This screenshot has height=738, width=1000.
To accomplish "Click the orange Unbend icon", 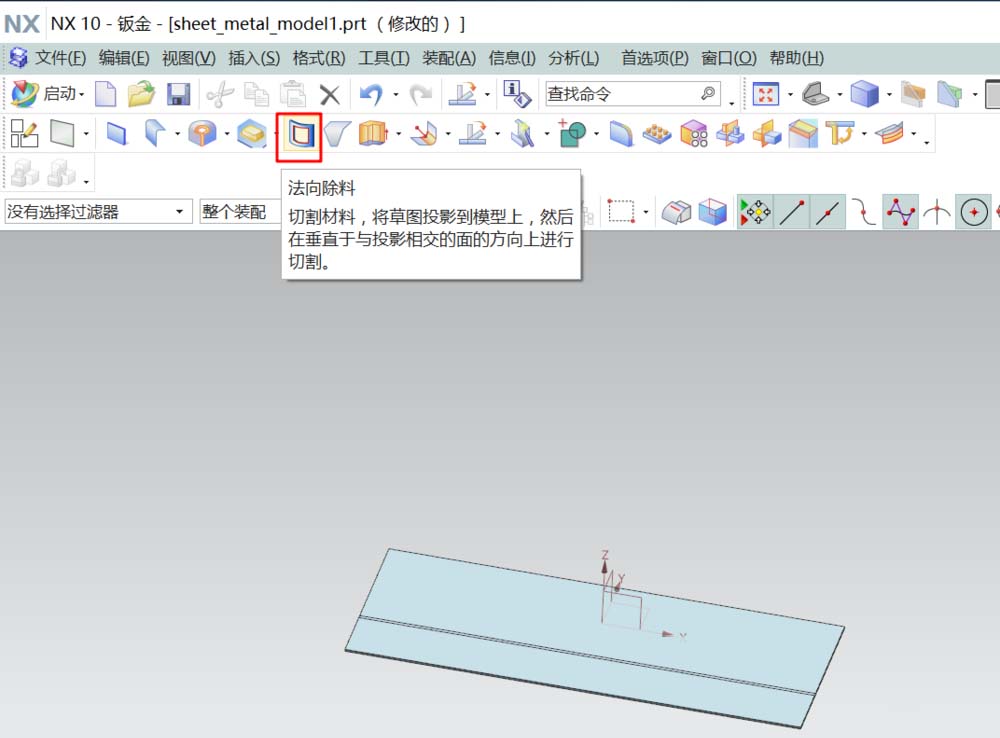I will click(374, 133).
